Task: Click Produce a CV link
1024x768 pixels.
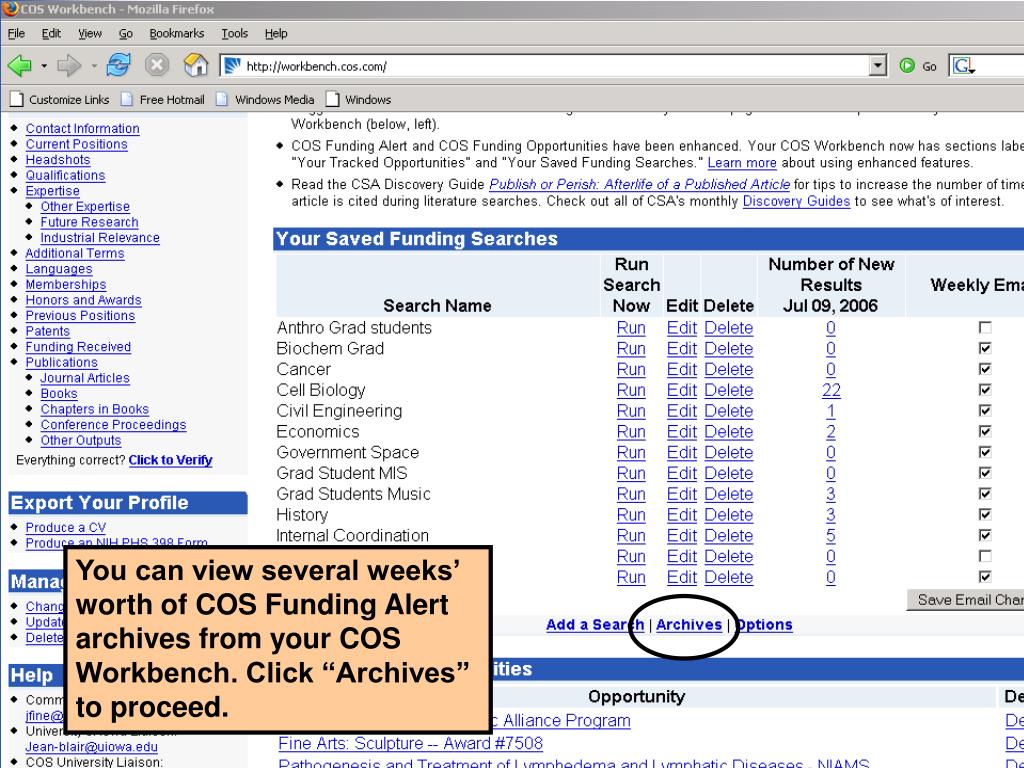Action: tap(65, 528)
